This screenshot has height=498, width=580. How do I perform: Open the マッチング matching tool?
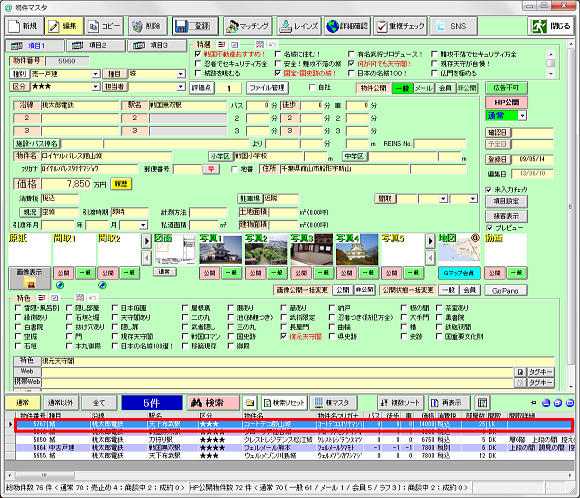247,26
